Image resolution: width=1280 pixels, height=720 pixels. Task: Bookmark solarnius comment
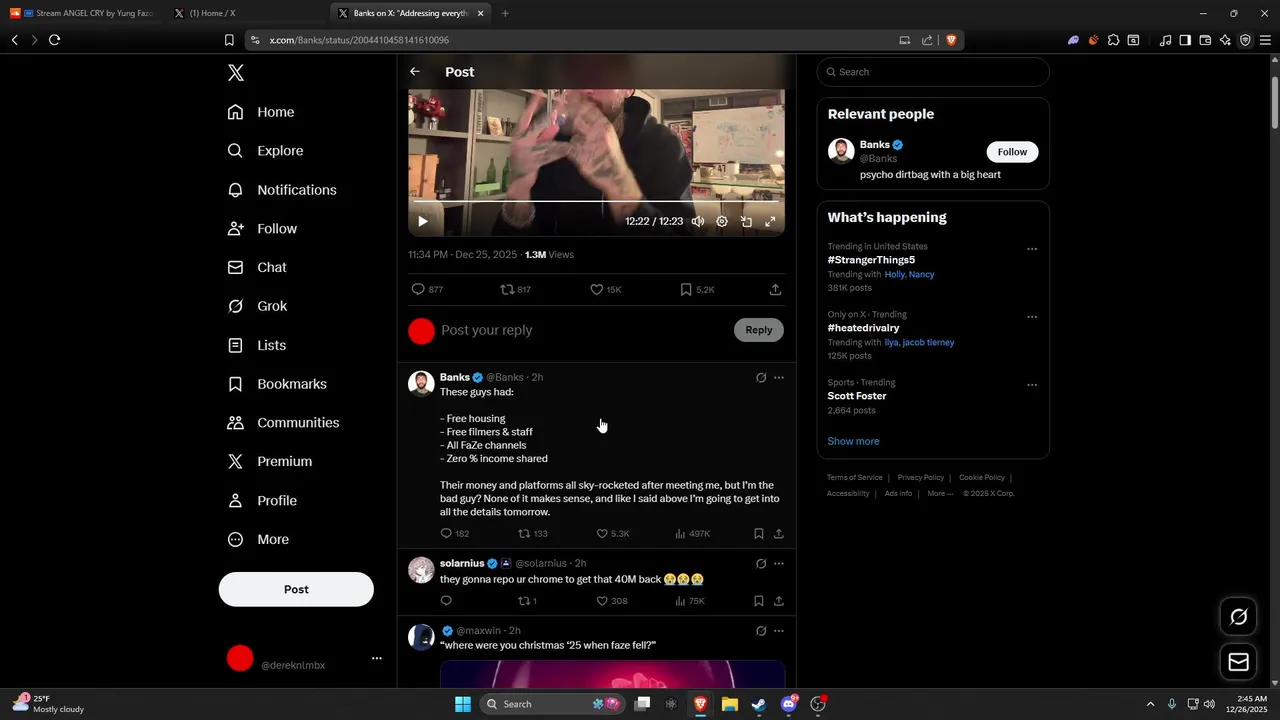759,601
